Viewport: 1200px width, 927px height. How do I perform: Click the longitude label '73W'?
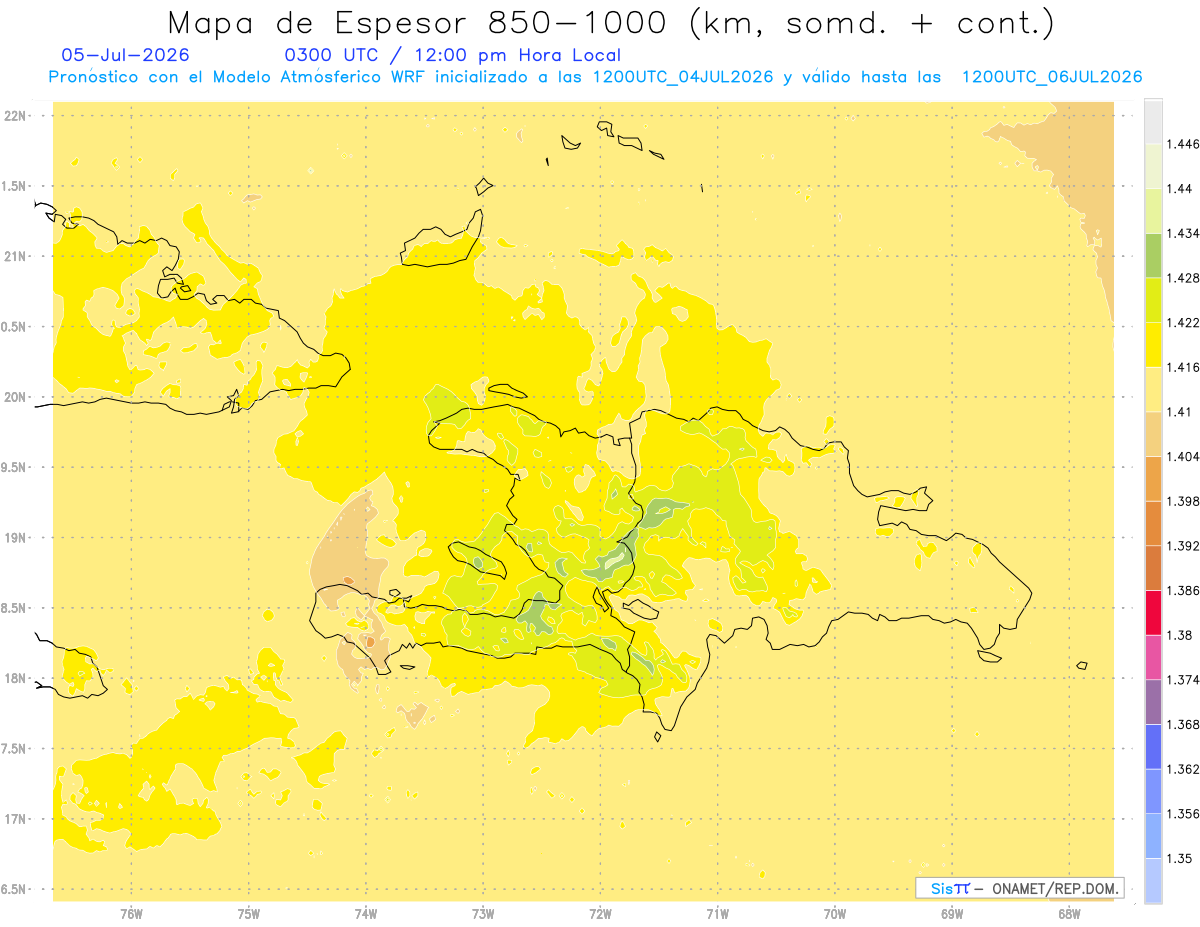tap(483, 914)
